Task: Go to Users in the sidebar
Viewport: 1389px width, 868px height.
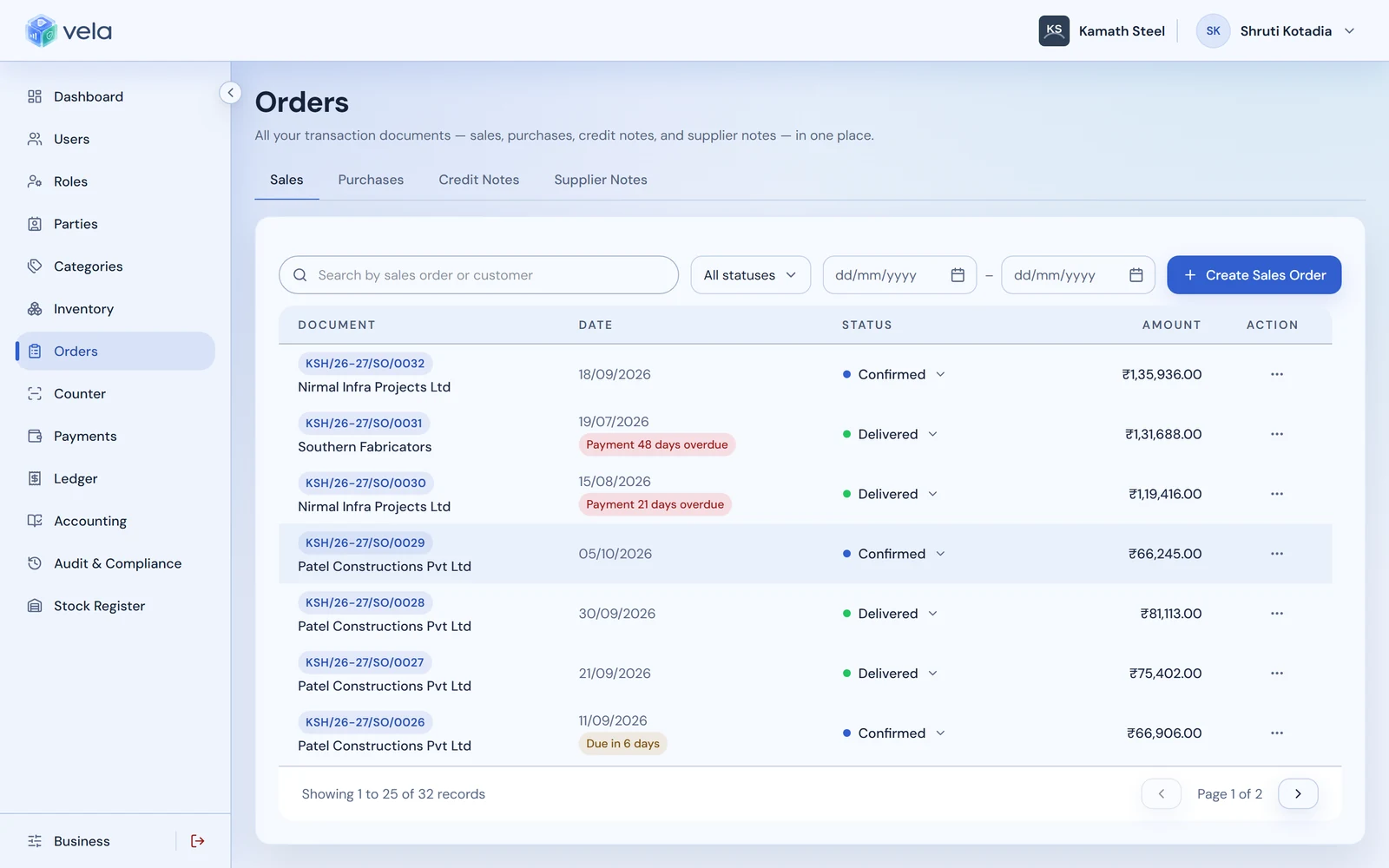Action: [x=115, y=139]
